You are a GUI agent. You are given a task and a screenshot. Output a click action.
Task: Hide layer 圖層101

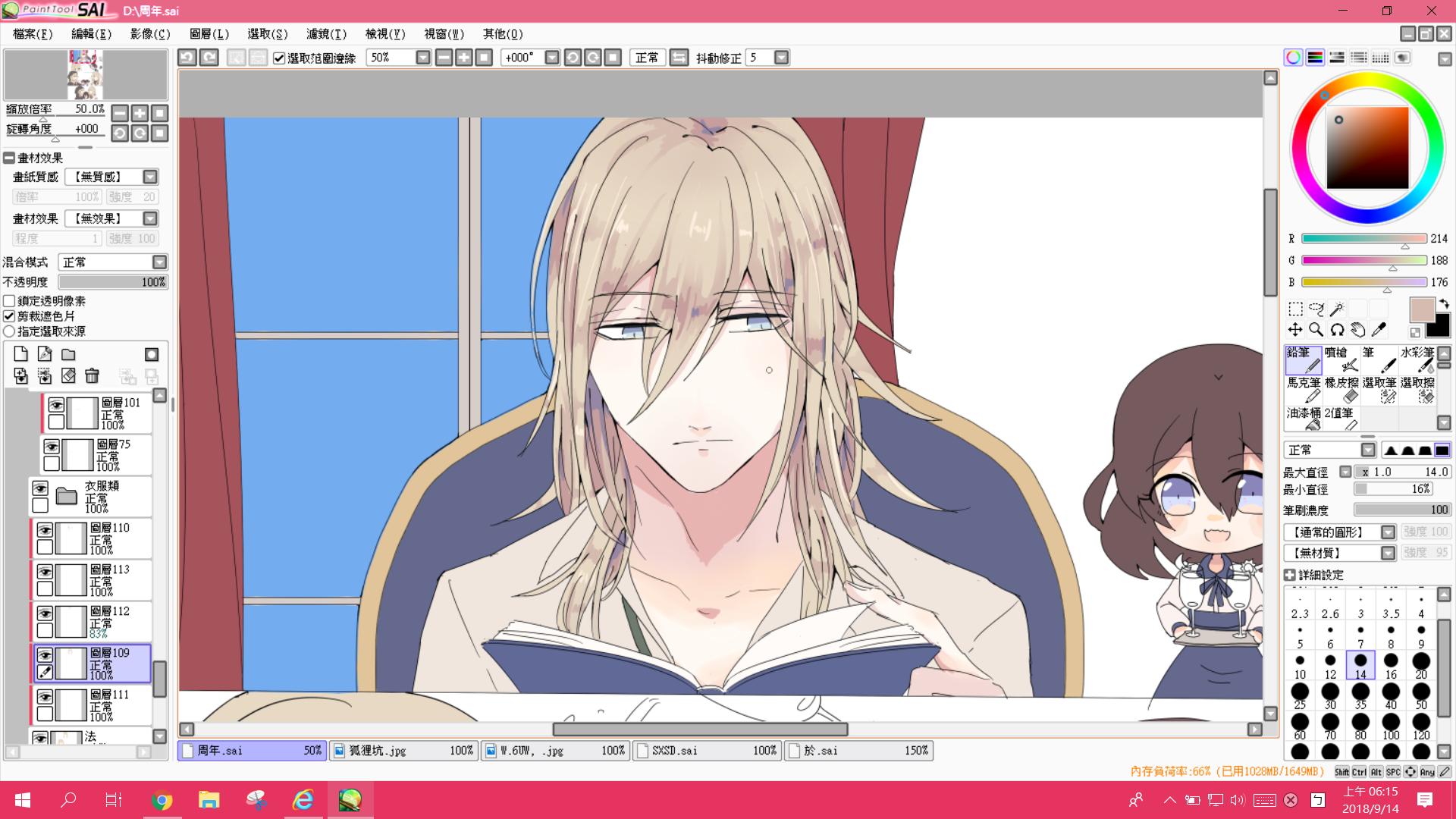pos(56,405)
